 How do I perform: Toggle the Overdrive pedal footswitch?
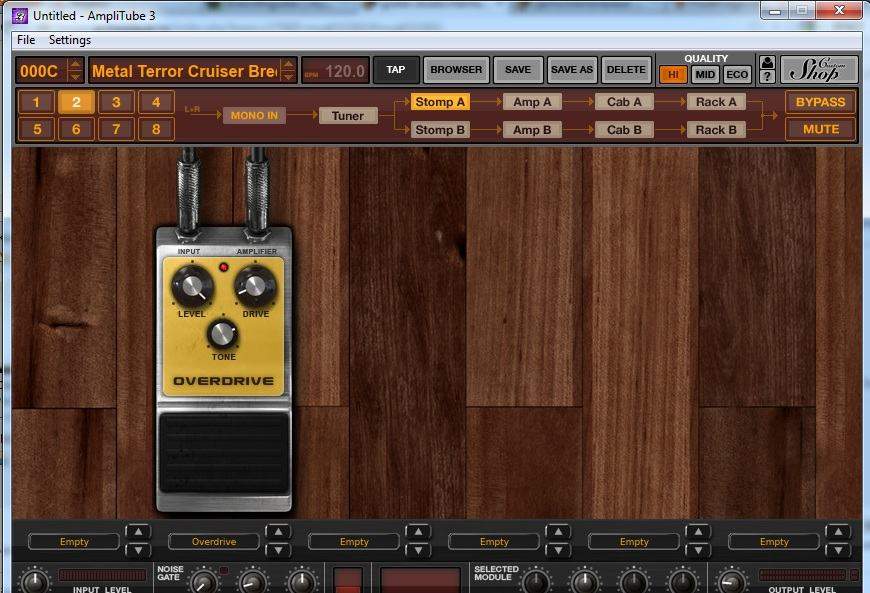click(x=224, y=453)
